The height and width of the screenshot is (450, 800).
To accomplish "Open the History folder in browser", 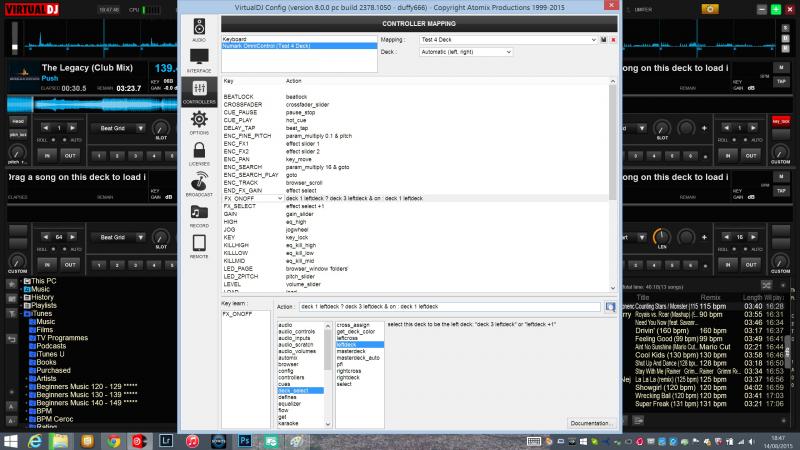I will coord(42,297).
